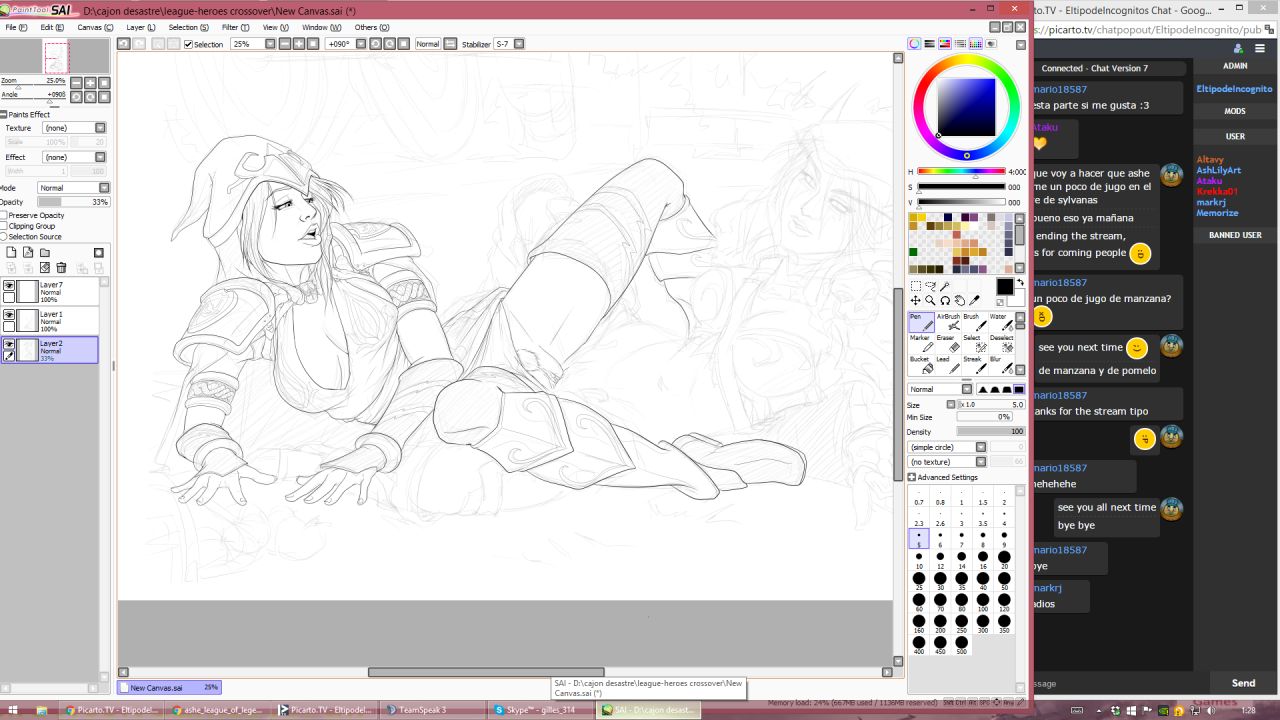Pick the move layer tool
This screenshot has height=720, width=1280.
pos(915,301)
